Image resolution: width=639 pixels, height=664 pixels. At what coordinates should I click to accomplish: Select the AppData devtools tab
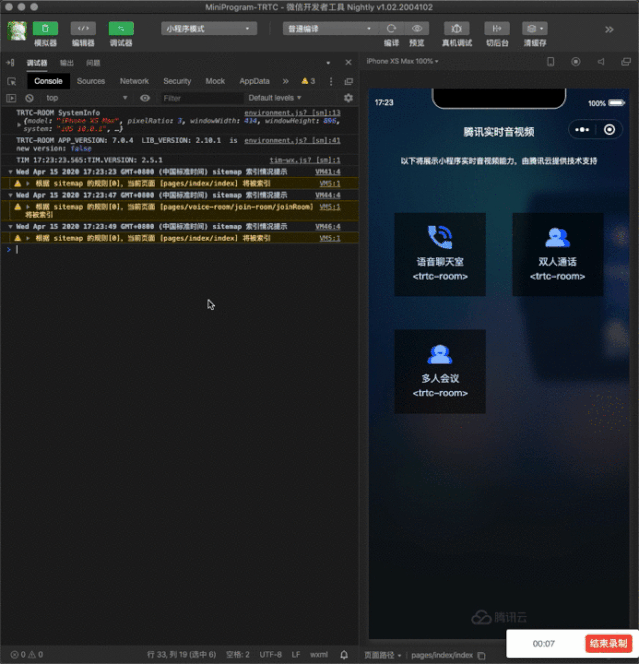pos(254,81)
